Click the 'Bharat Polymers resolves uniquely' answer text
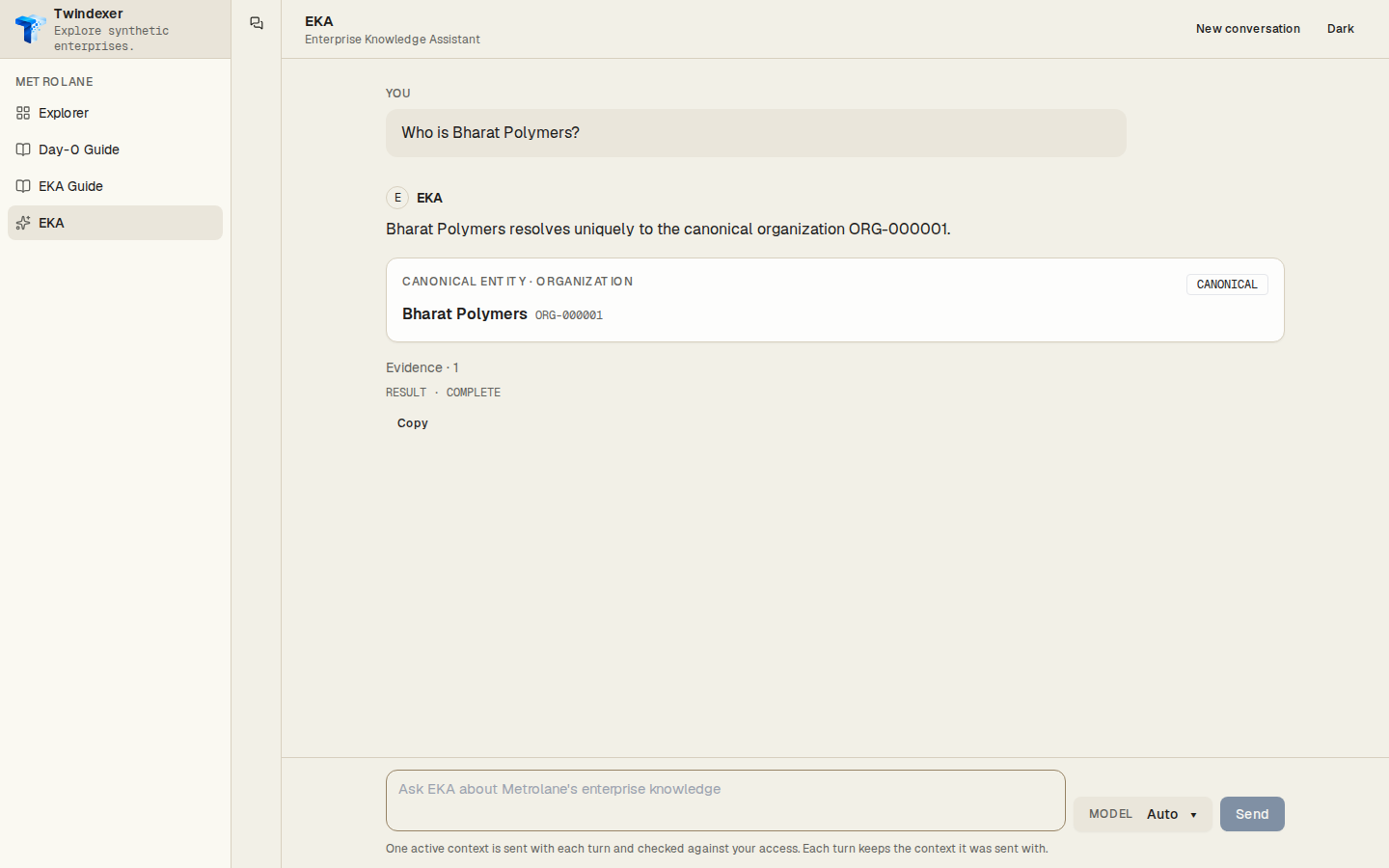The image size is (1389, 868). (x=668, y=229)
